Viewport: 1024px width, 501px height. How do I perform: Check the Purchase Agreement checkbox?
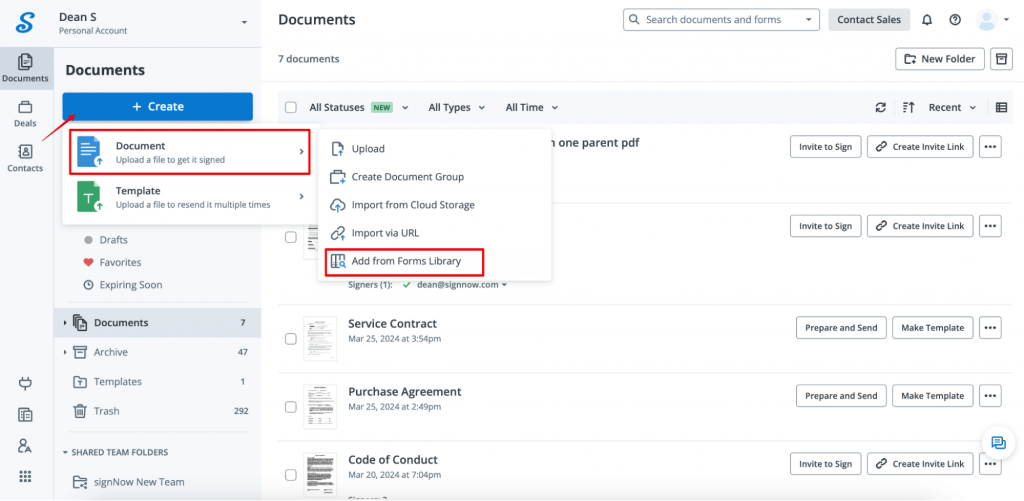click(291, 407)
